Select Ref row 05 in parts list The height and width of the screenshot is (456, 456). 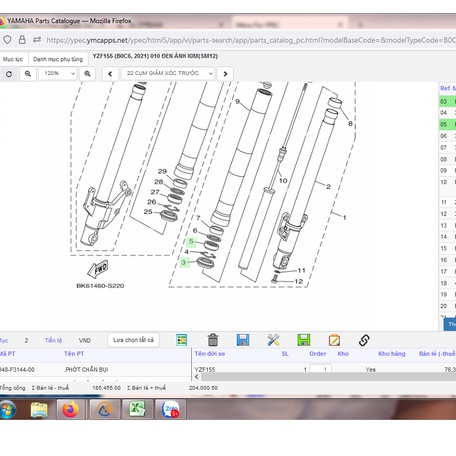[x=447, y=124]
